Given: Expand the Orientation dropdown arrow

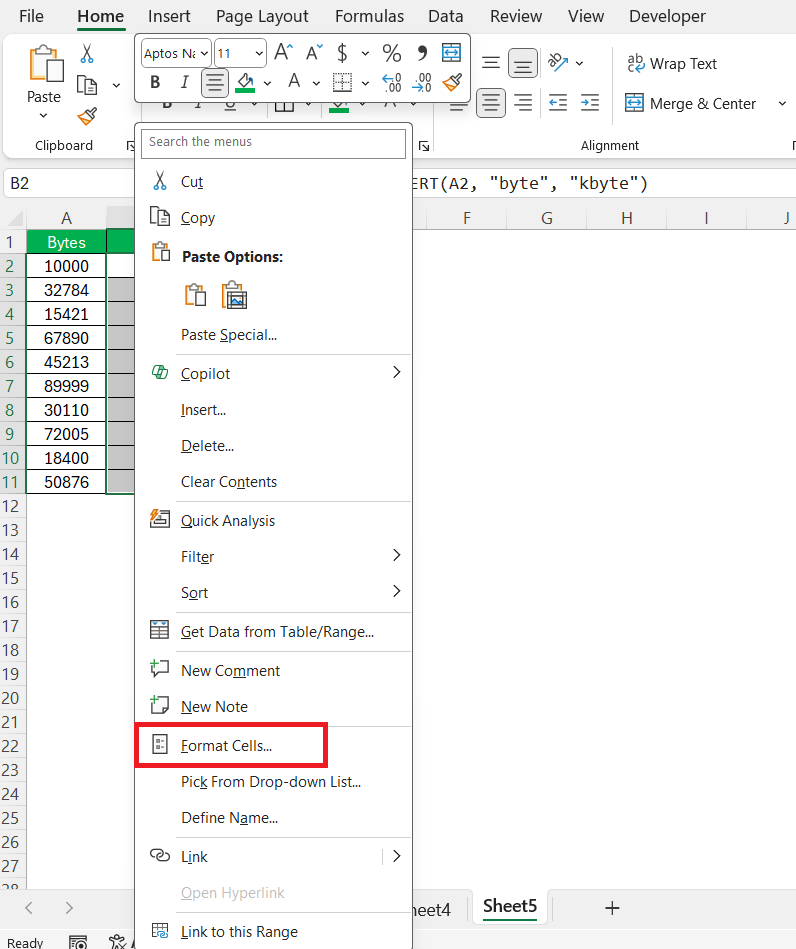Looking at the screenshot, I should pos(579,63).
